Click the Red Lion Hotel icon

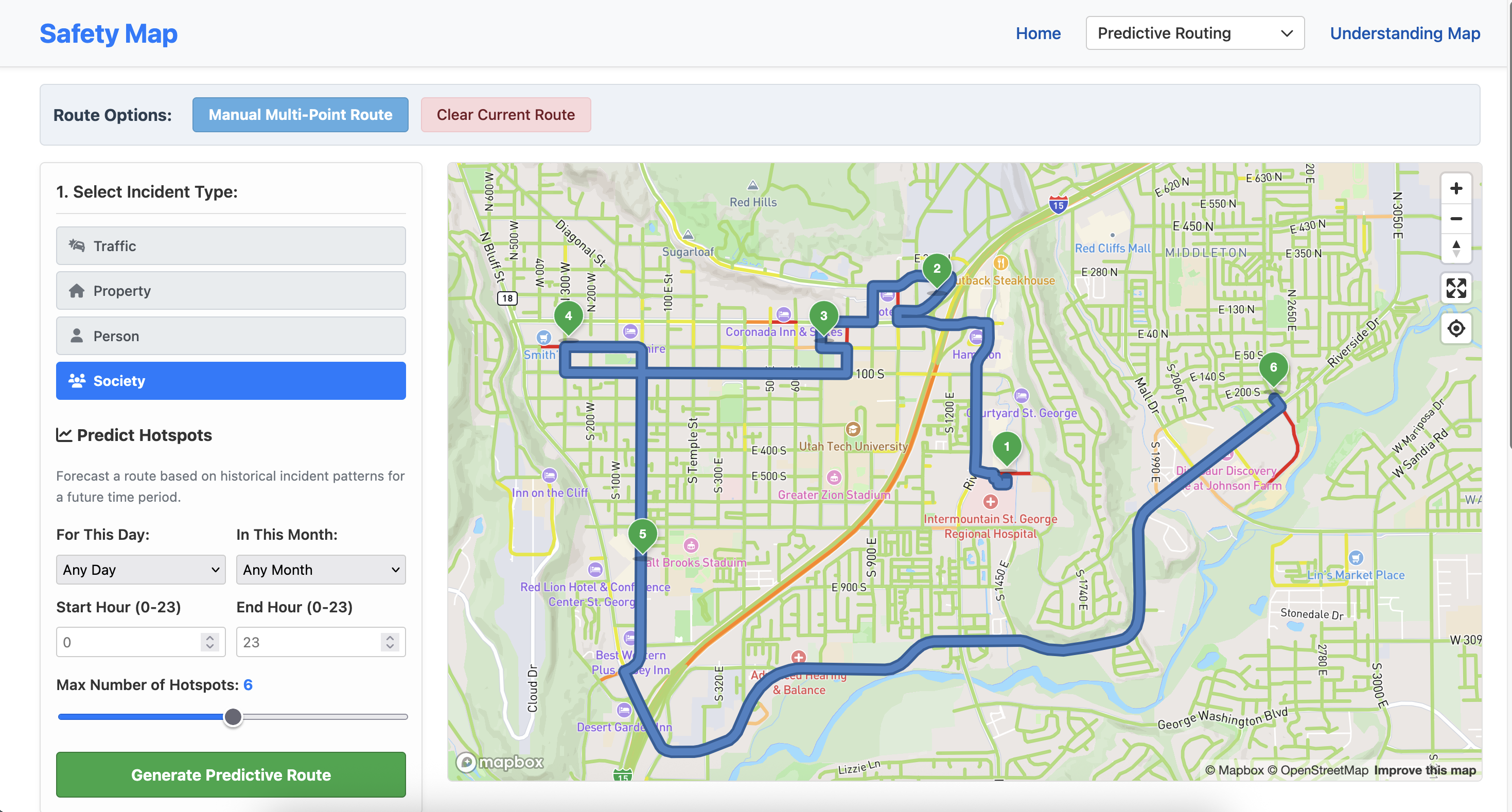[x=595, y=569]
